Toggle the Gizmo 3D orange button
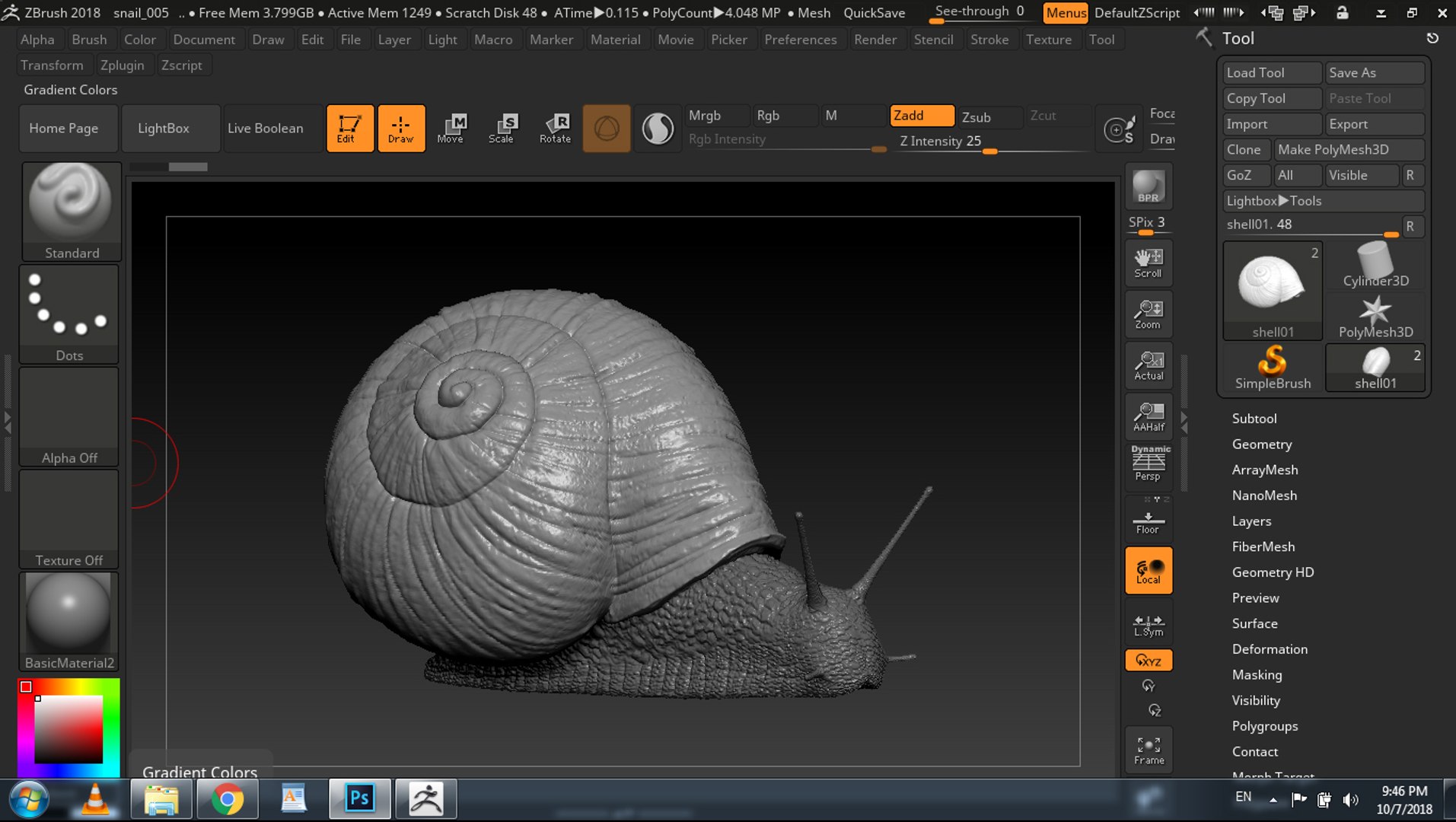 (606, 129)
